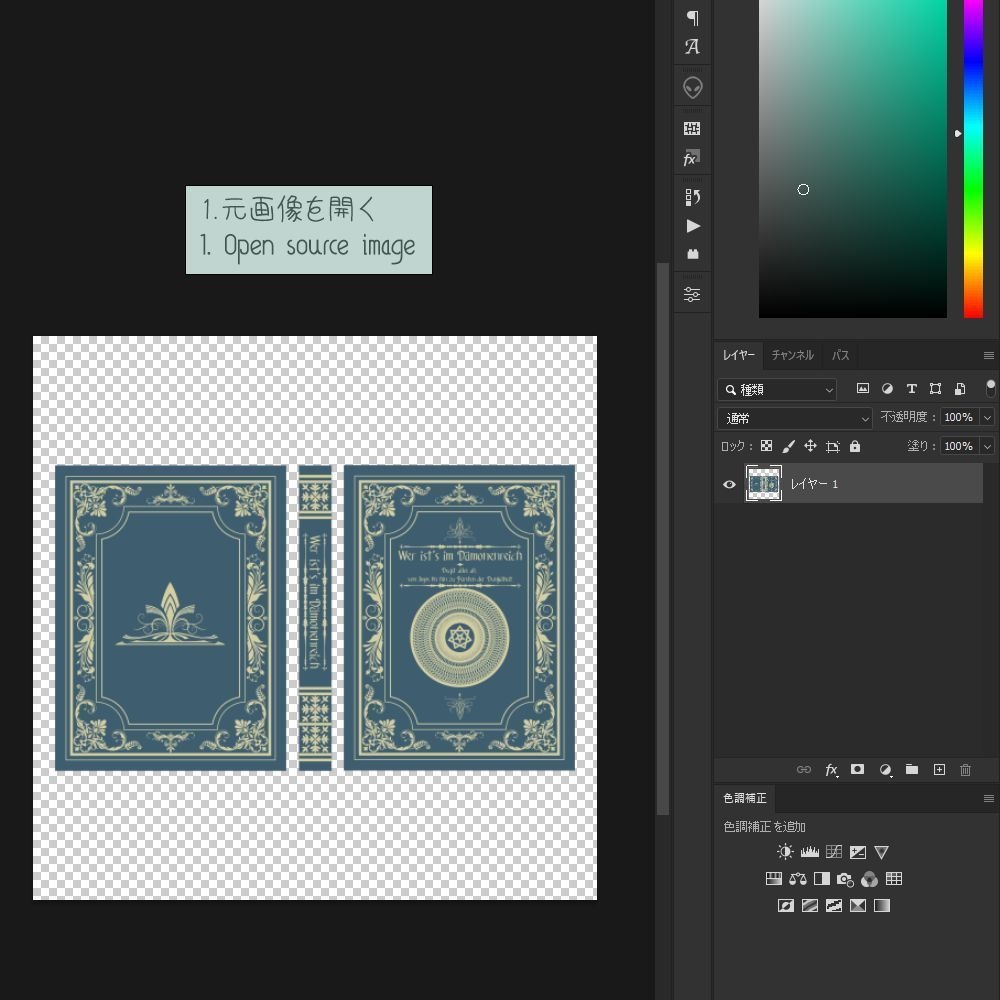Open the Paragraph panel icon
Screen dimensions: 1000x1000
click(x=693, y=17)
